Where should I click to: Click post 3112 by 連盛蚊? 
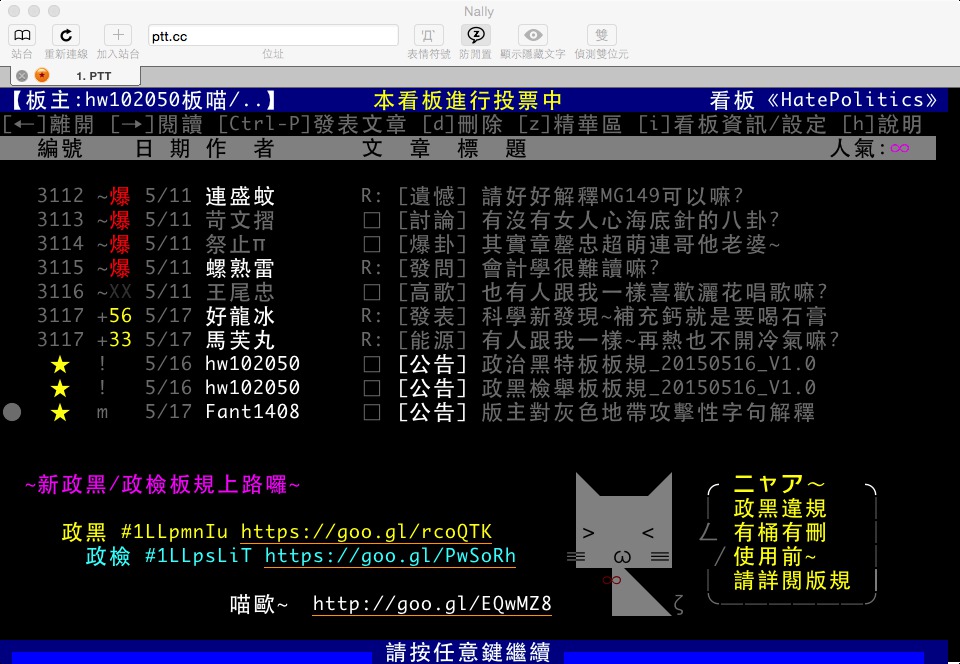tap(389, 196)
